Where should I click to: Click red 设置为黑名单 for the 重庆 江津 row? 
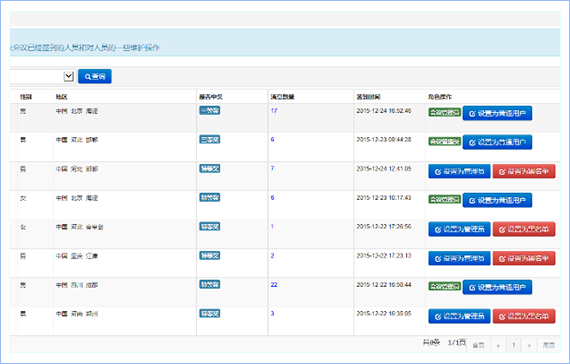(x=524, y=258)
